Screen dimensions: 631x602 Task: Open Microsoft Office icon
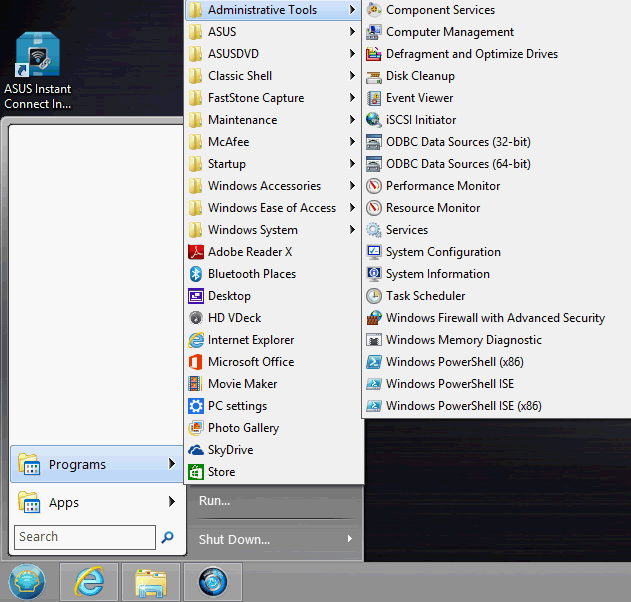click(196, 362)
